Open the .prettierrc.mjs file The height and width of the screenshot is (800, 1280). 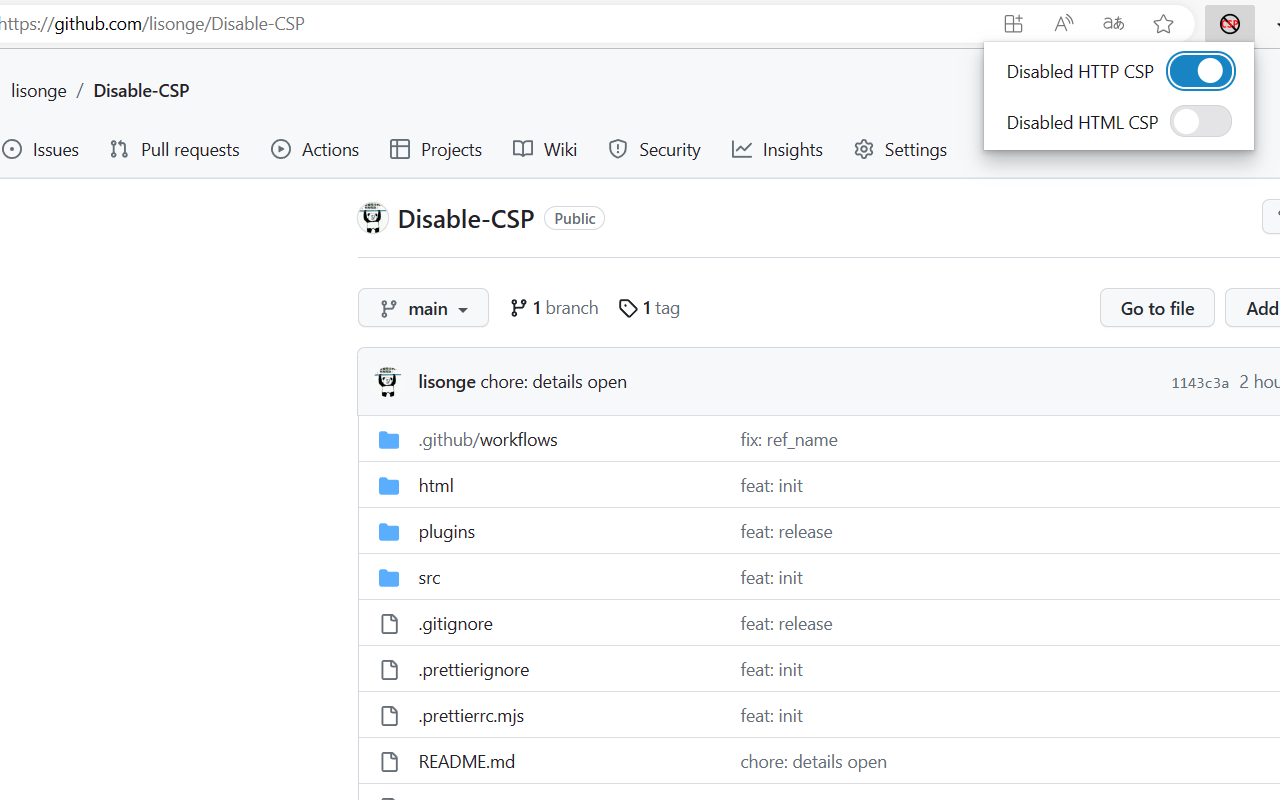[x=471, y=715]
